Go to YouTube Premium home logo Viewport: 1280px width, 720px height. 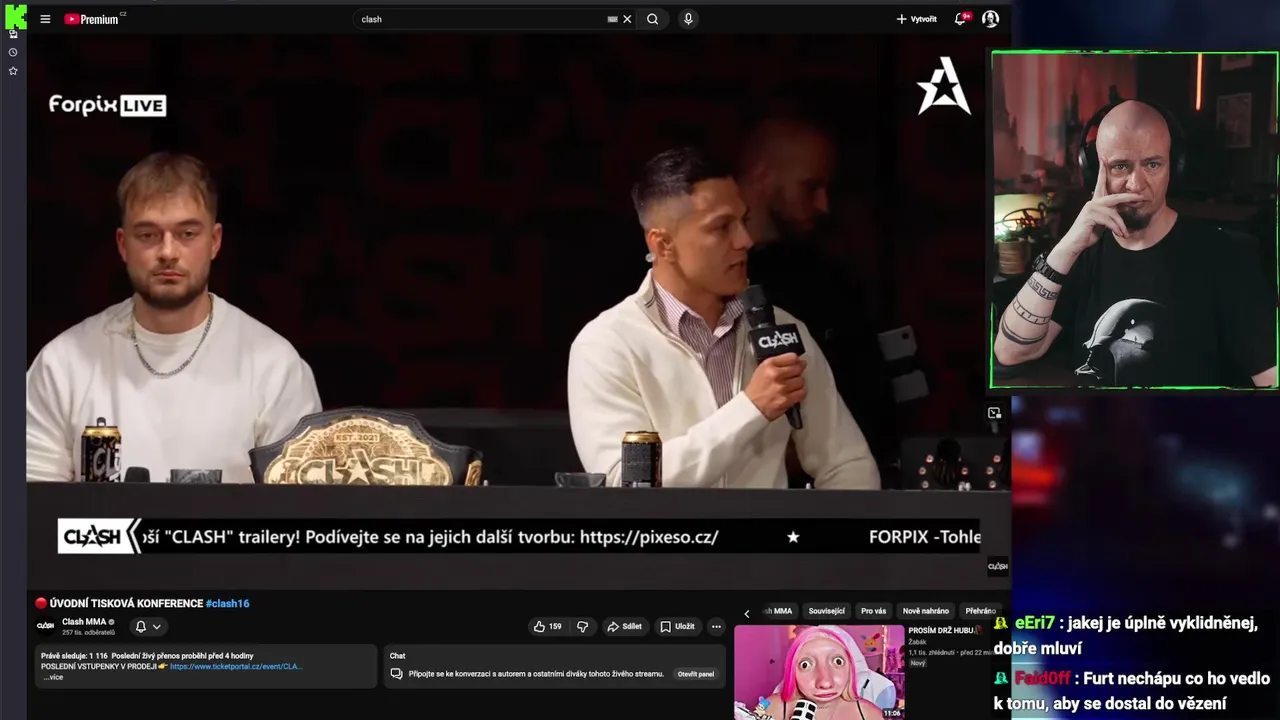coord(92,19)
